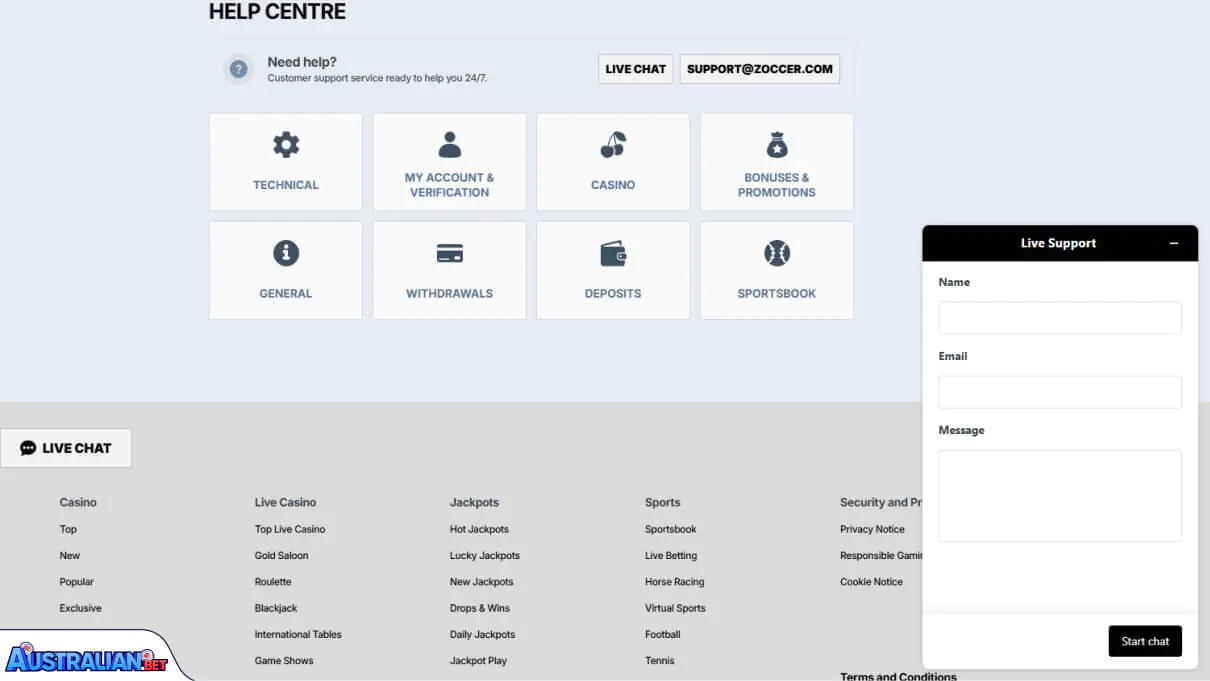Open the Technical help category
Screen dimensions: 1210x681
click(x=285, y=146)
